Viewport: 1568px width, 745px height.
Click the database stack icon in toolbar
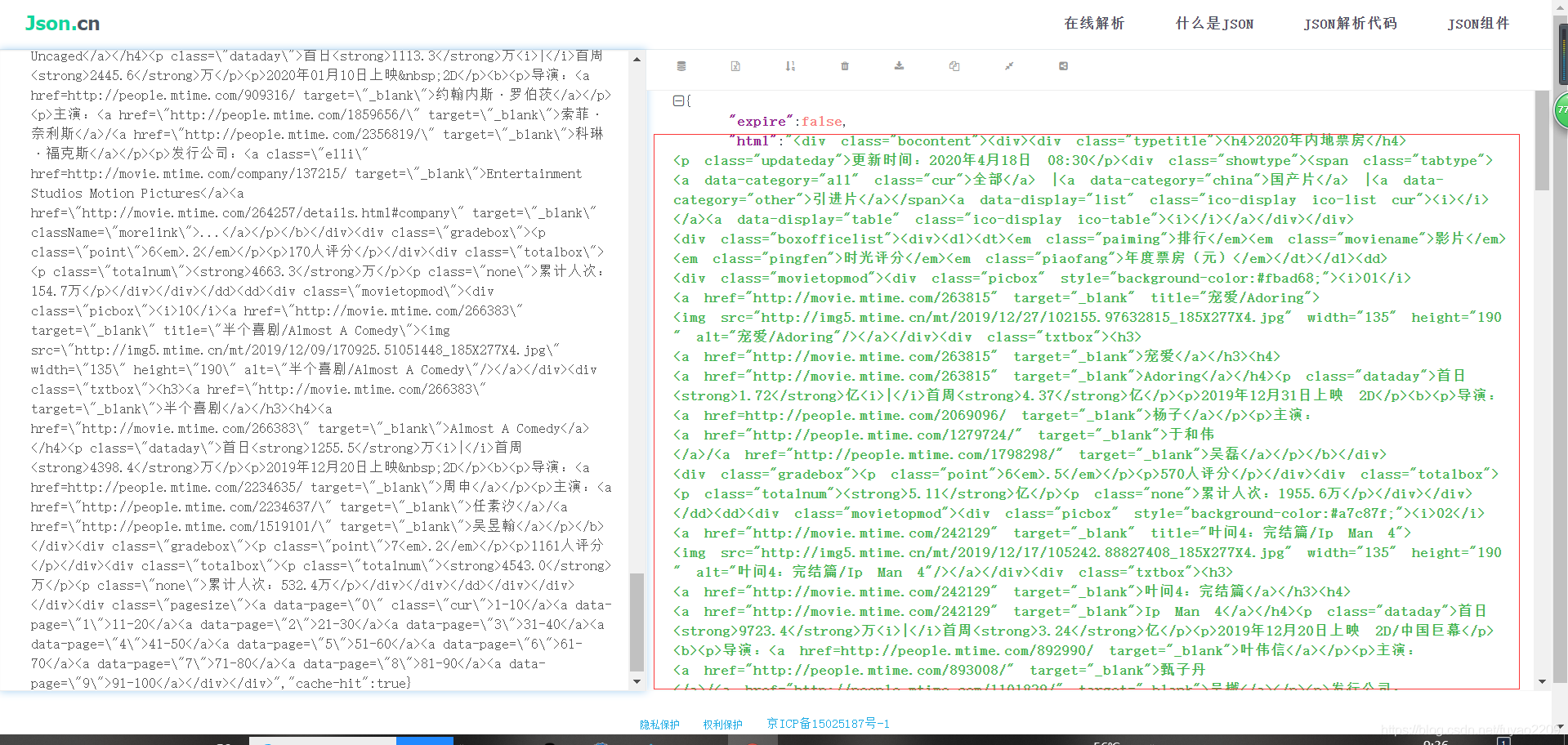[x=681, y=66]
